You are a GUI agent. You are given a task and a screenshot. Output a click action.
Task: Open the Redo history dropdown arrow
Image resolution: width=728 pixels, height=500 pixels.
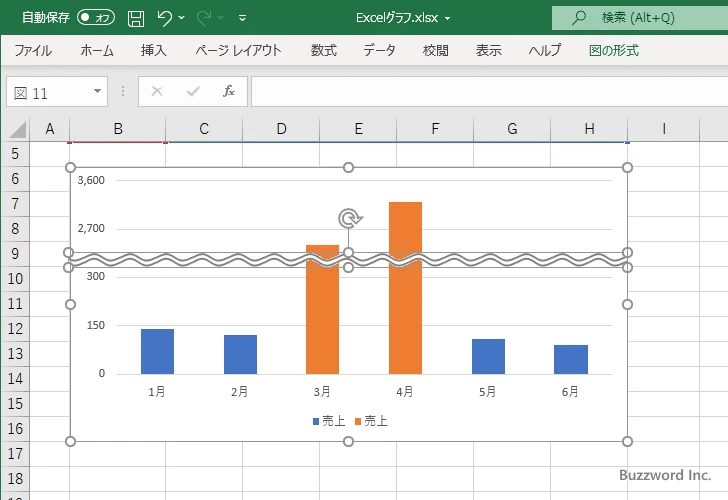point(221,18)
